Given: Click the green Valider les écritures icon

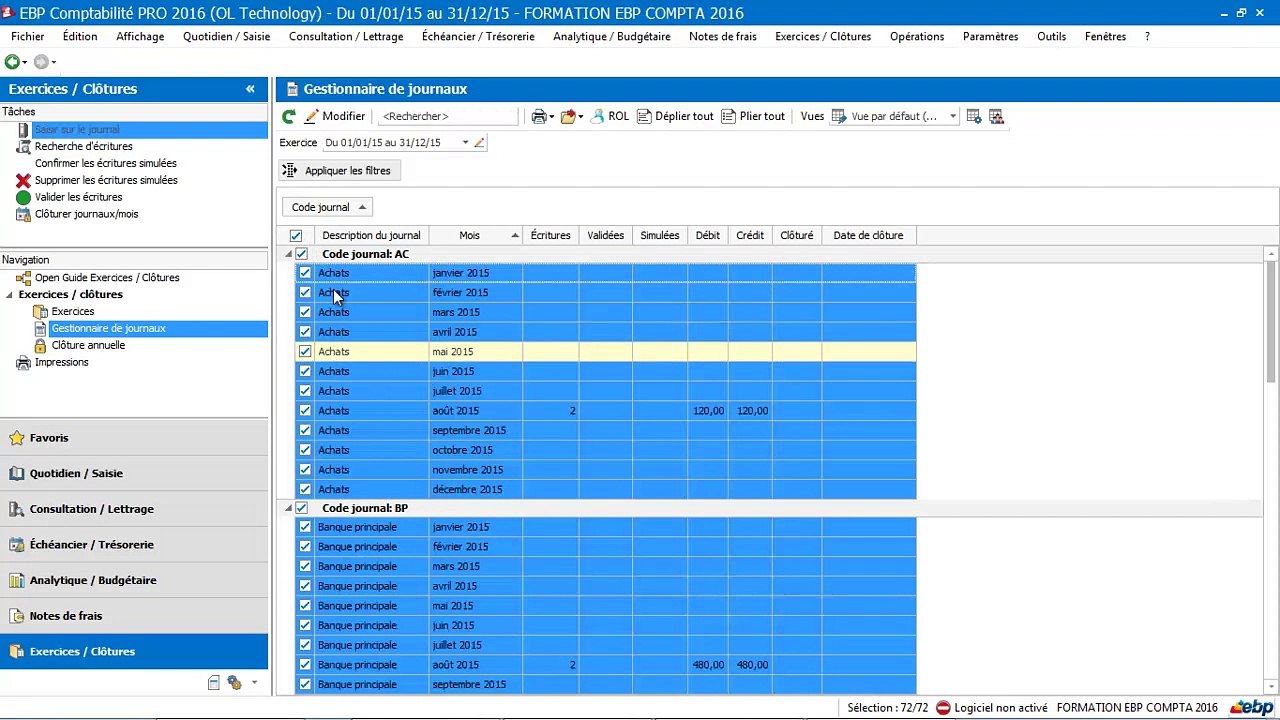Looking at the screenshot, I should 24,197.
